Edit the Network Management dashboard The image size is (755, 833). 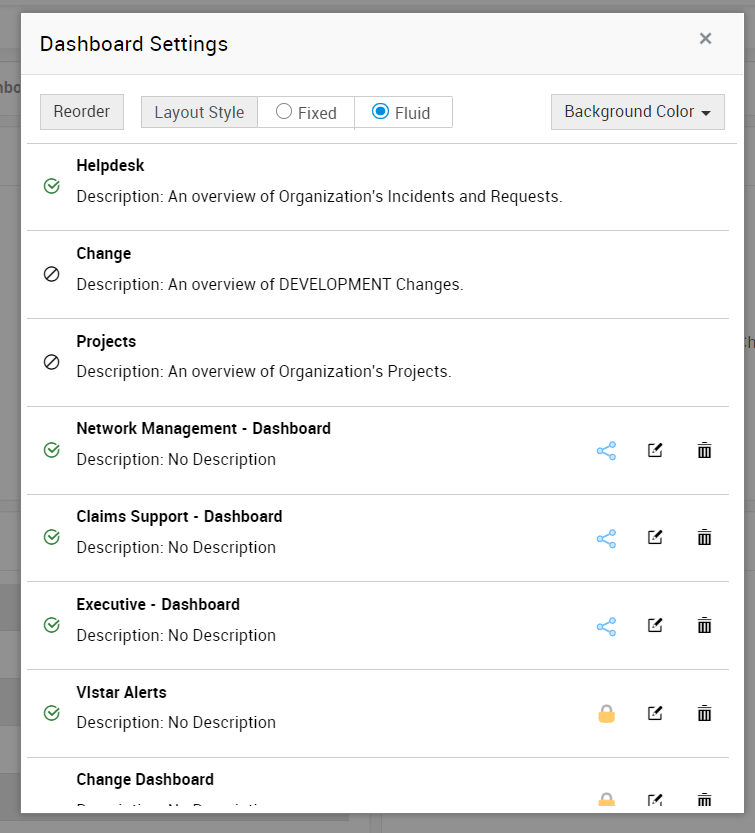pos(655,450)
